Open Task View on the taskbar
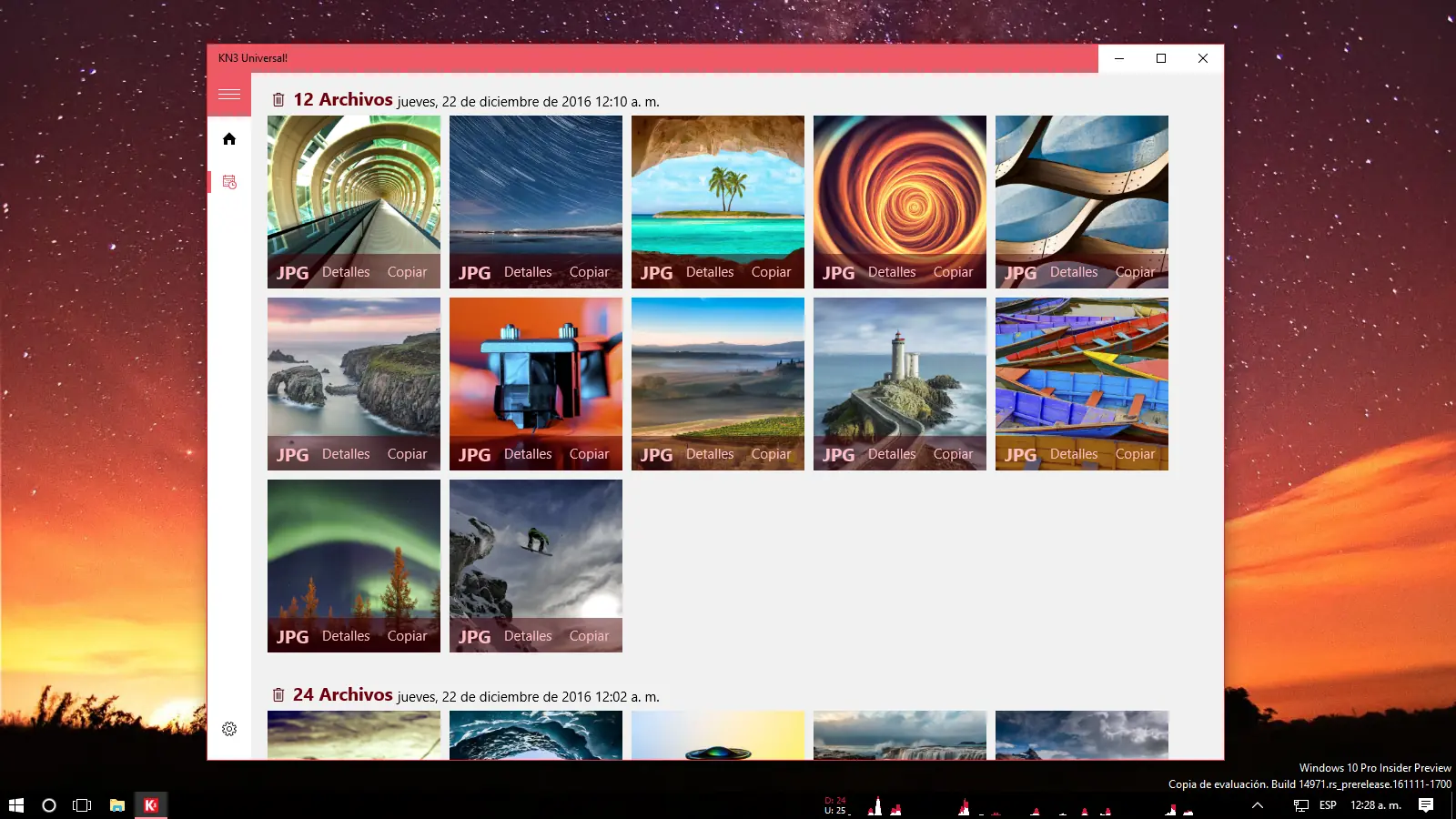 click(x=82, y=805)
